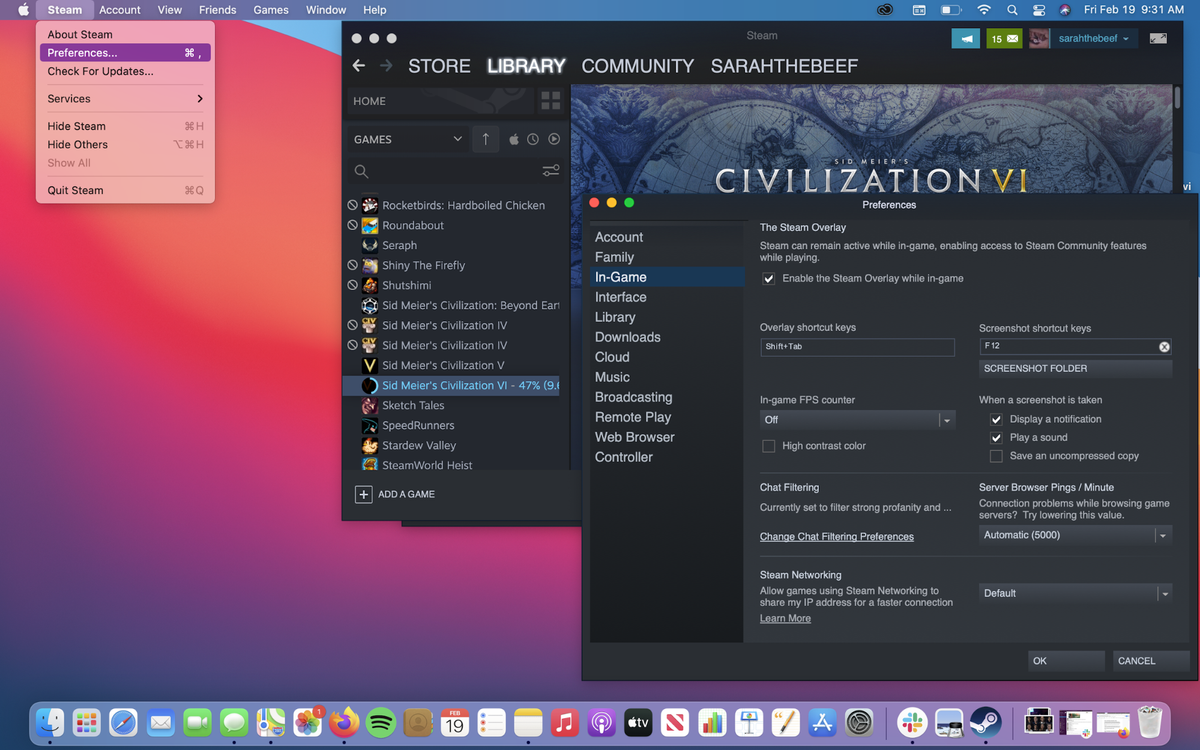The image size is (1200, 750).
Task: Open Steam announcements via the megaphone icon
Action: [x=966, y=38]
